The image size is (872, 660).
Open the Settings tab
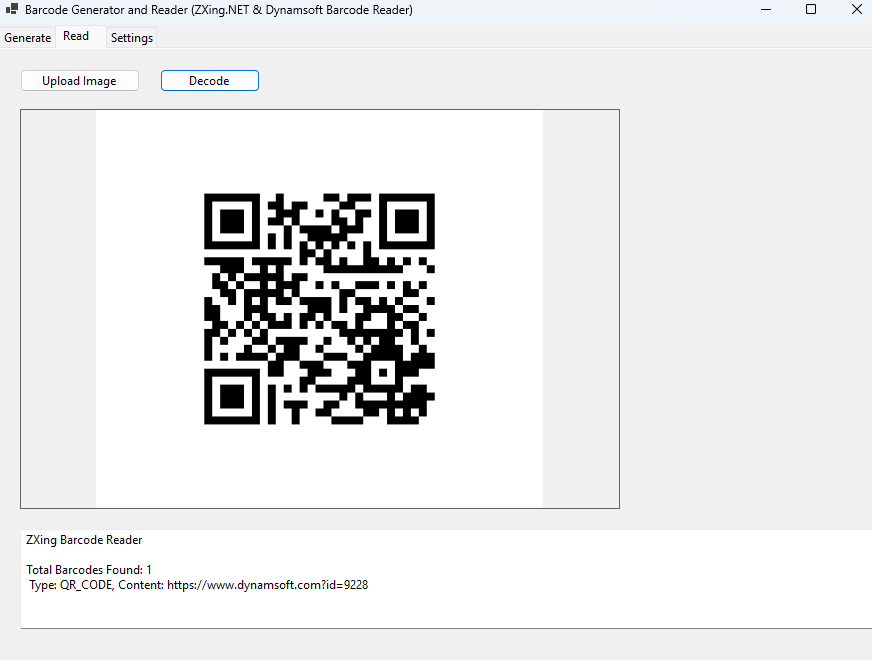coord(131,37)
